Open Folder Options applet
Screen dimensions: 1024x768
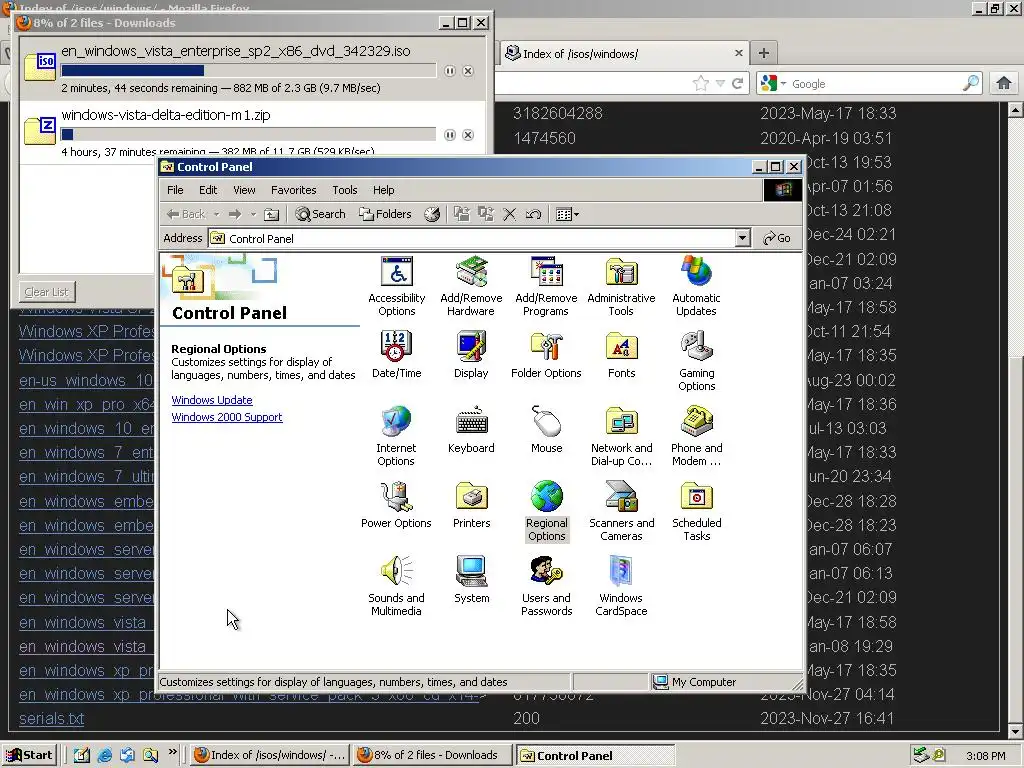pyautogui.click(x=546, y=355)
